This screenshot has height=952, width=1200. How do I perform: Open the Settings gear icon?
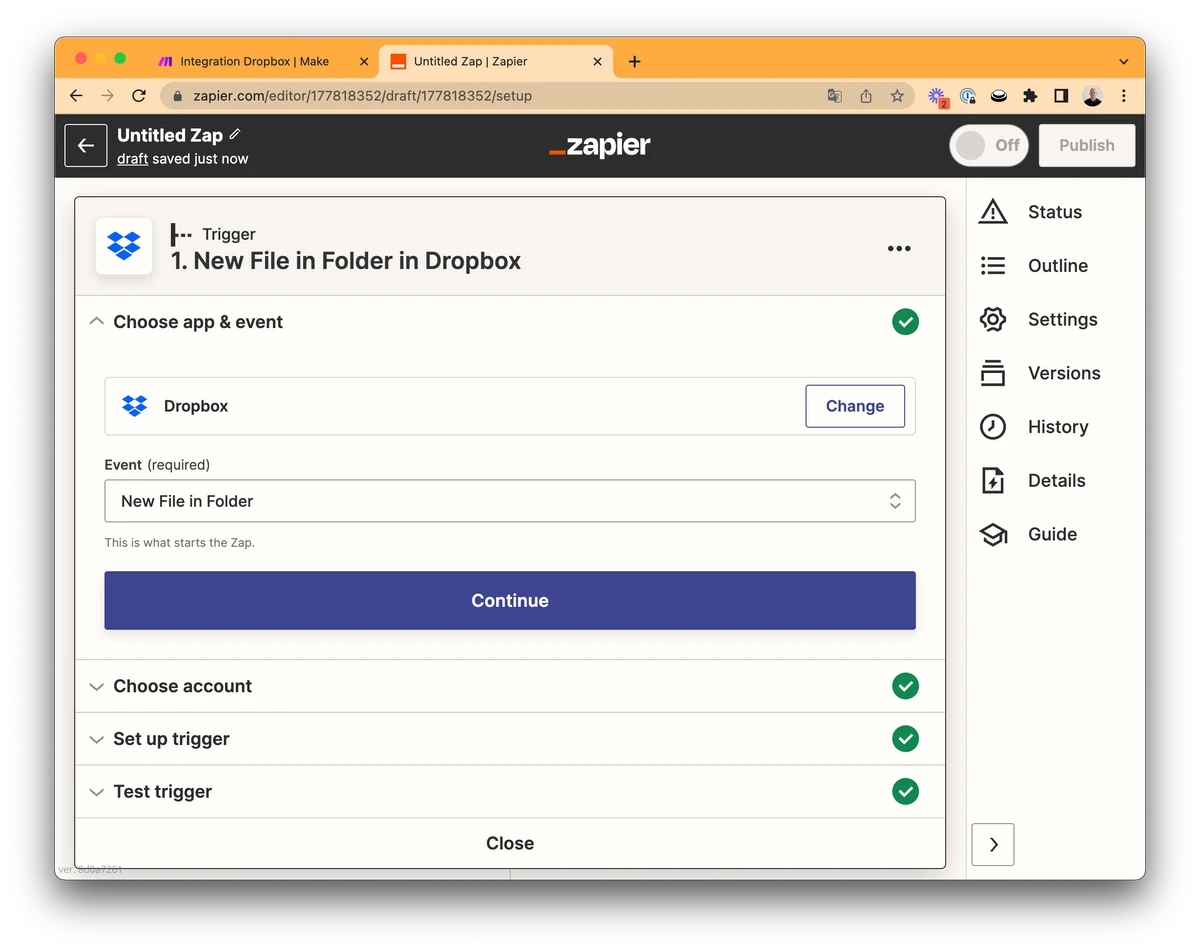point(992,319)
